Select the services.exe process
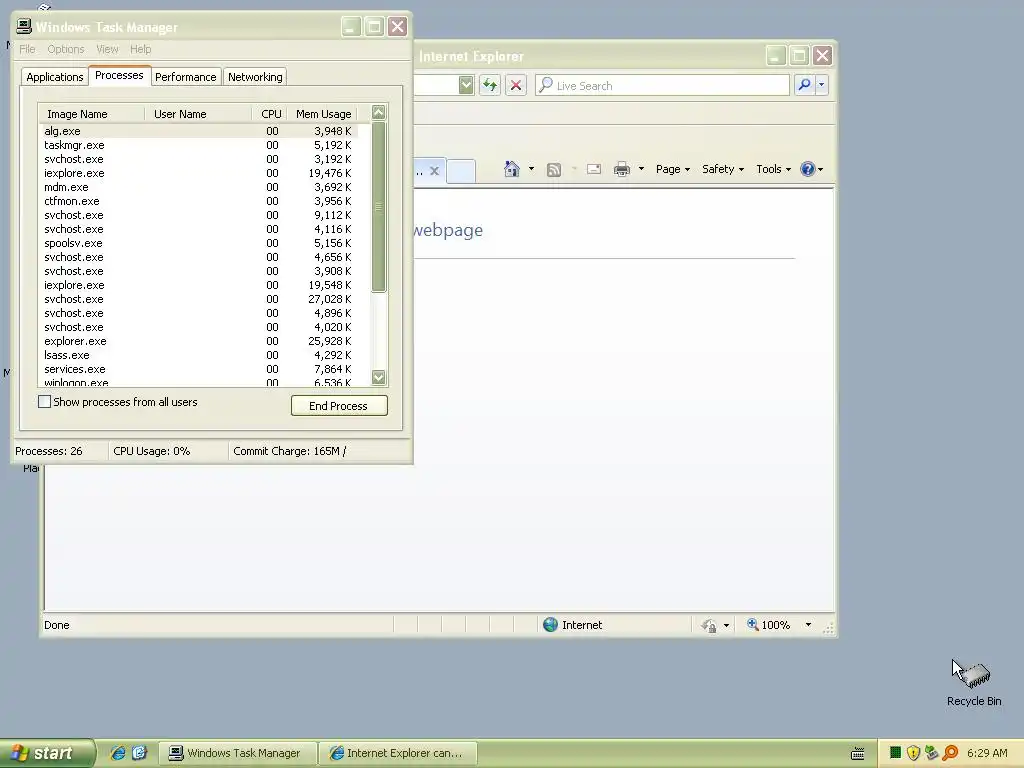The image size is (1024, 768). (x=198, y=369)
